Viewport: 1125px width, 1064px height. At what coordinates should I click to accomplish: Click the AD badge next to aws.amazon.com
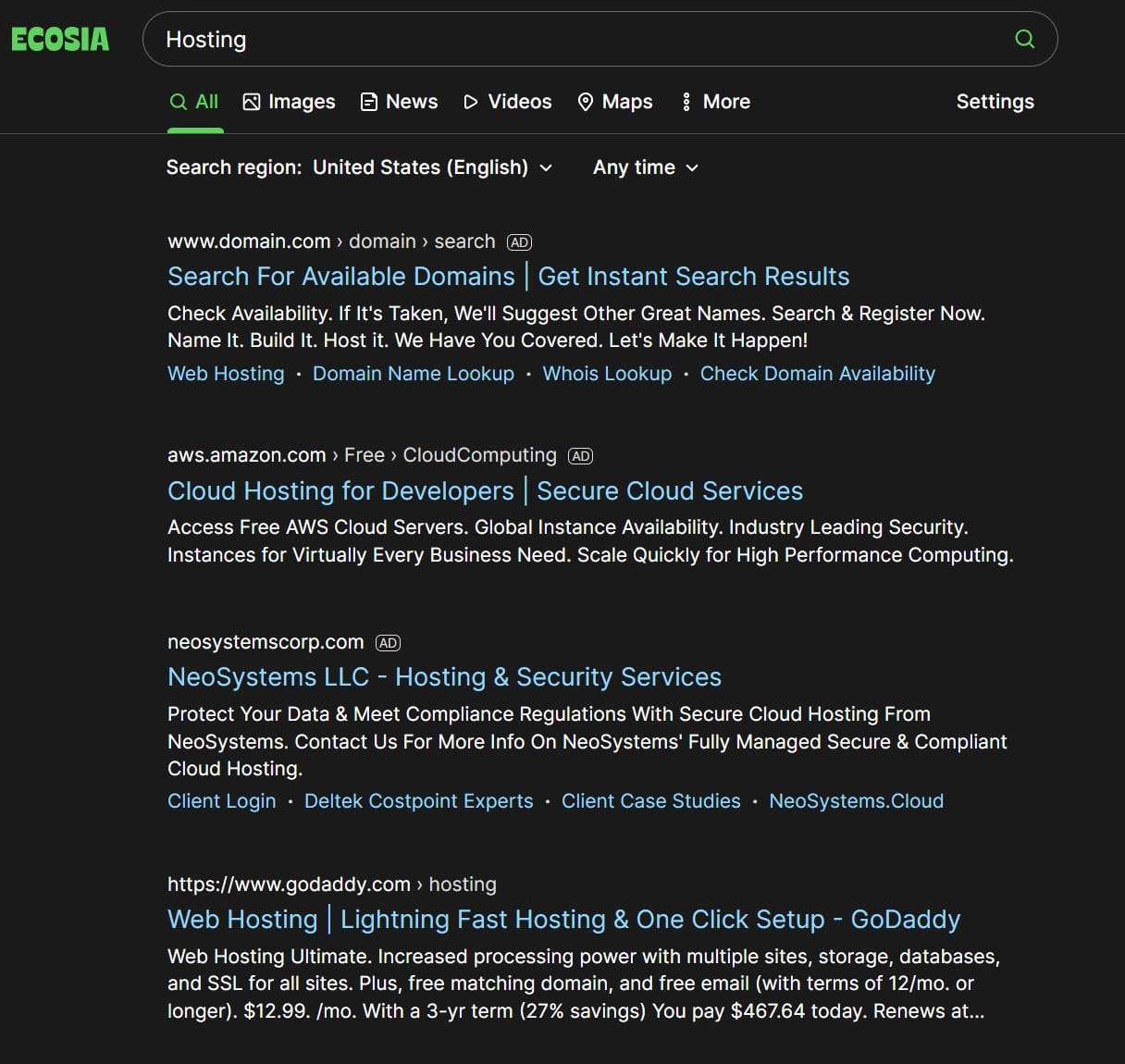coord(580,456)
